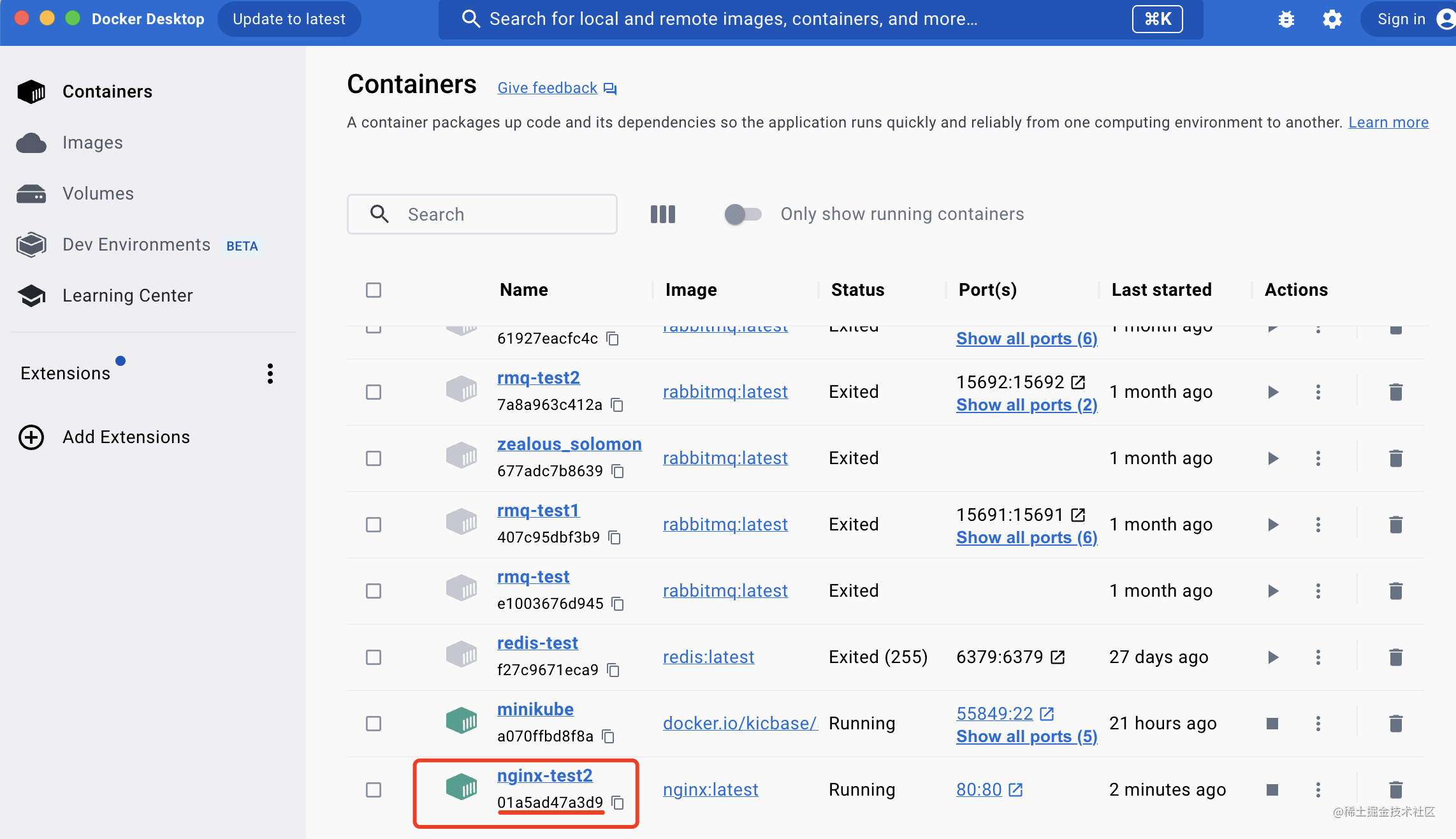Stop the minikube container

[1272, 724]
